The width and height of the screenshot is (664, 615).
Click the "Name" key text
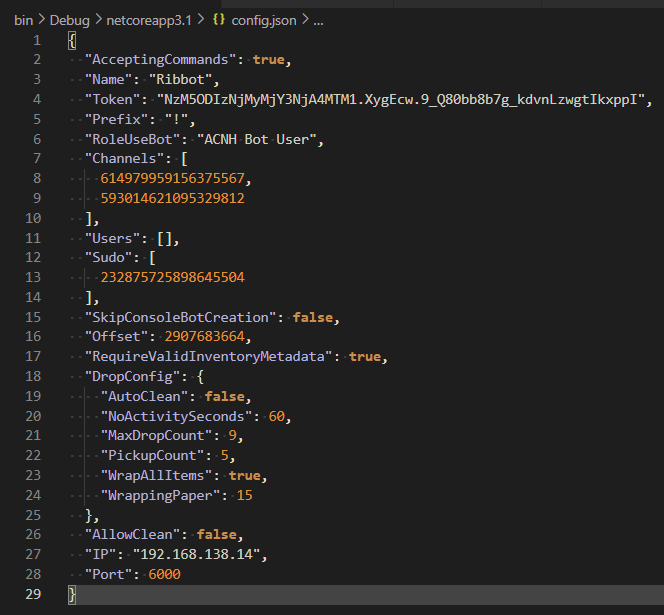tap(109, 80)
